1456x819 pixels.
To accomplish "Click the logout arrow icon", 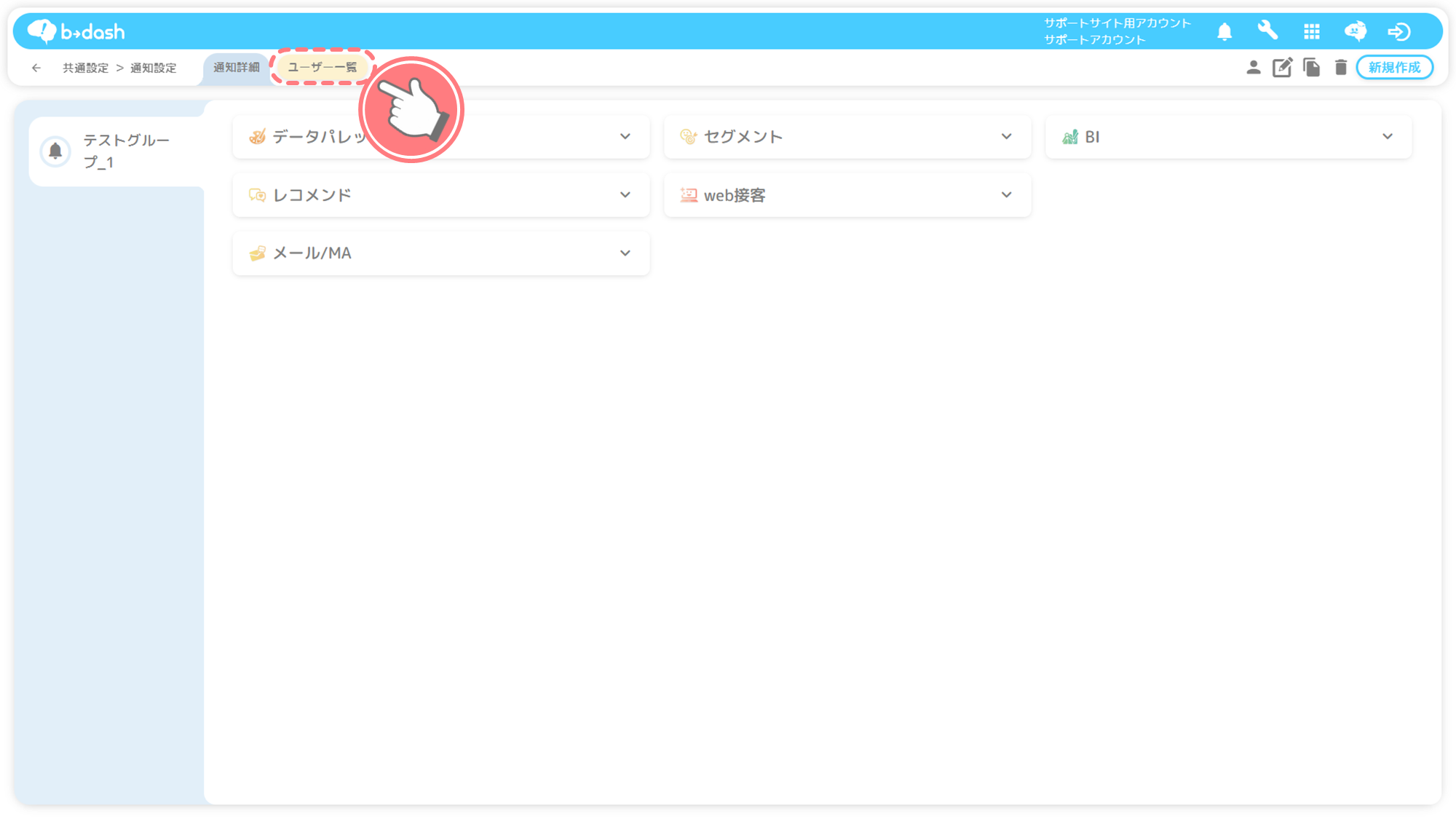I will pos(1398,31).
